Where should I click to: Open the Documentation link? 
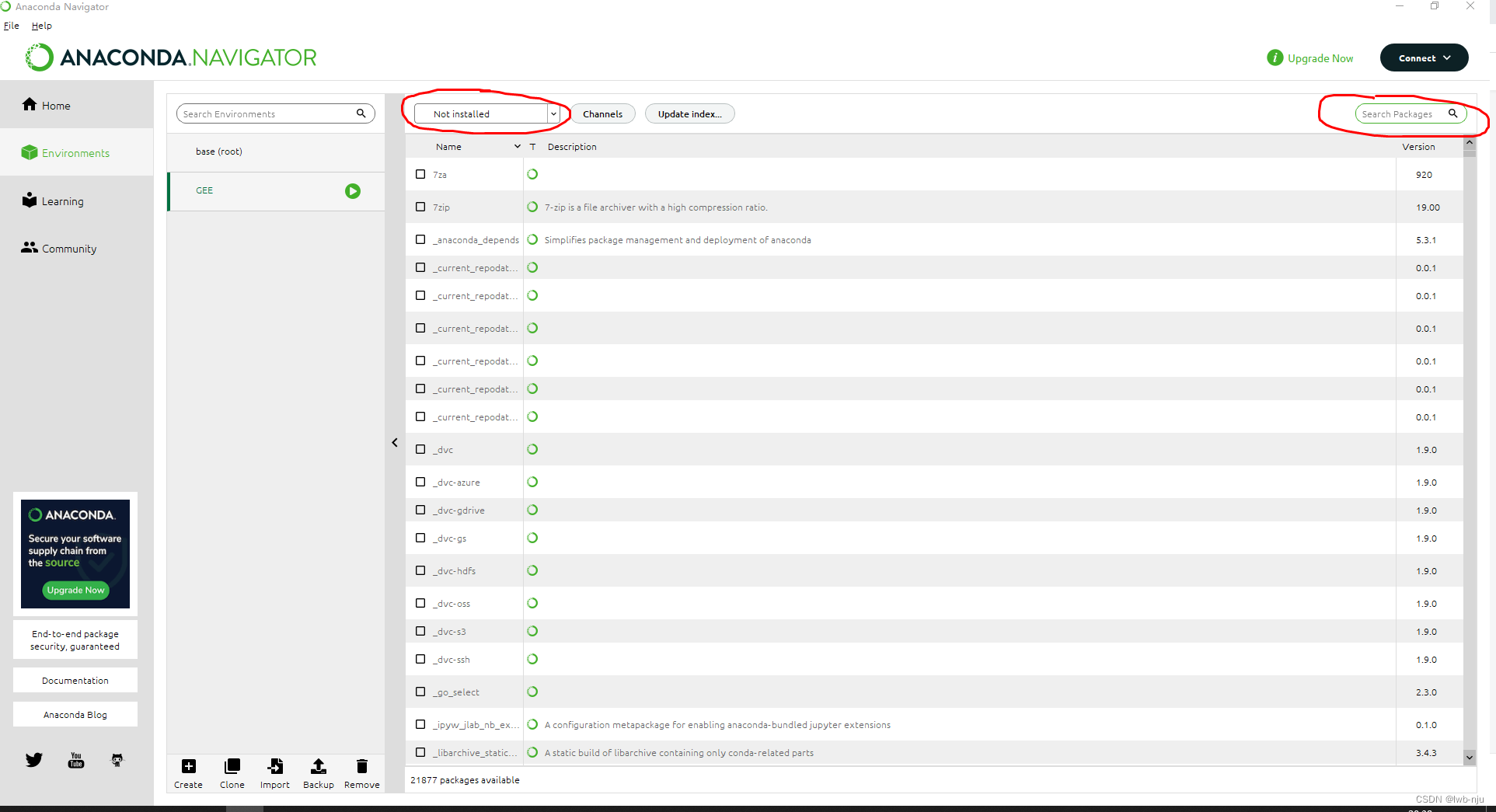[75, 680]
